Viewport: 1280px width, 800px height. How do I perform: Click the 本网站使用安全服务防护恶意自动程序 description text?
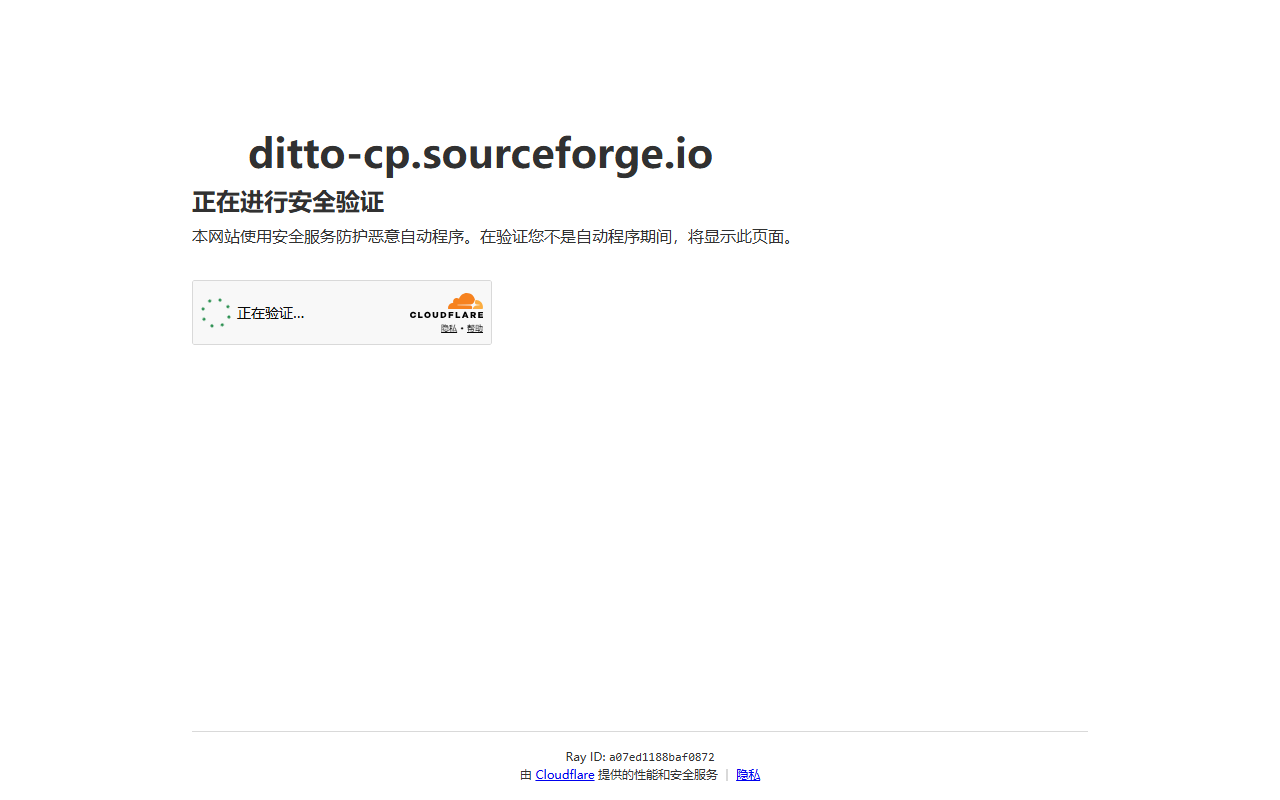tap(494, 237)
